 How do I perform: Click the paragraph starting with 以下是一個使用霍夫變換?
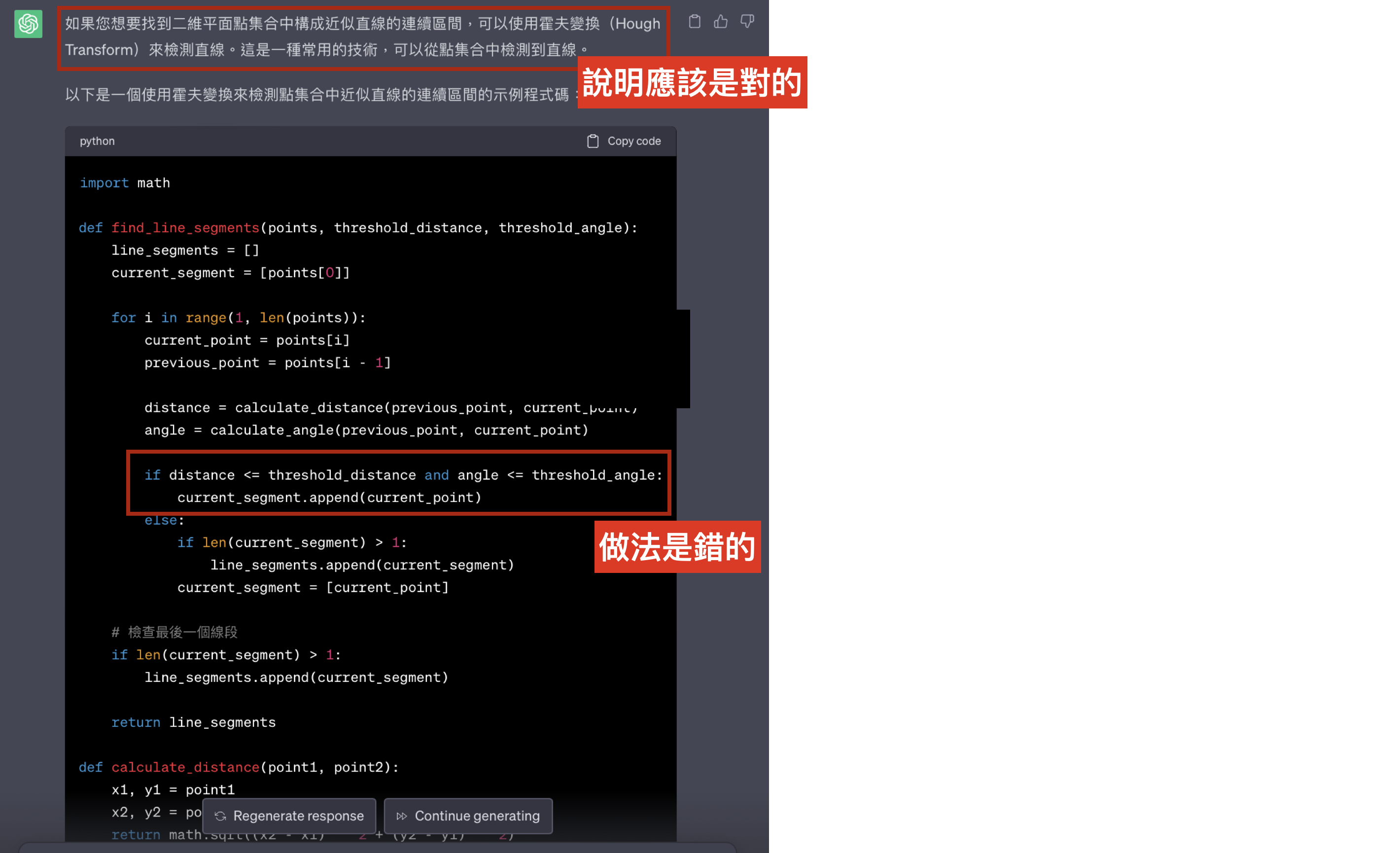(318, 94)
